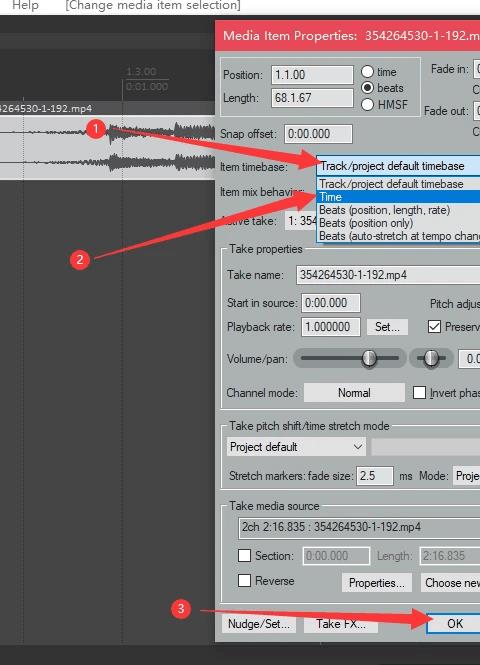Viewport: 480px width, 665px height.
Task: Select the time radio button
Action: (367, 72)
